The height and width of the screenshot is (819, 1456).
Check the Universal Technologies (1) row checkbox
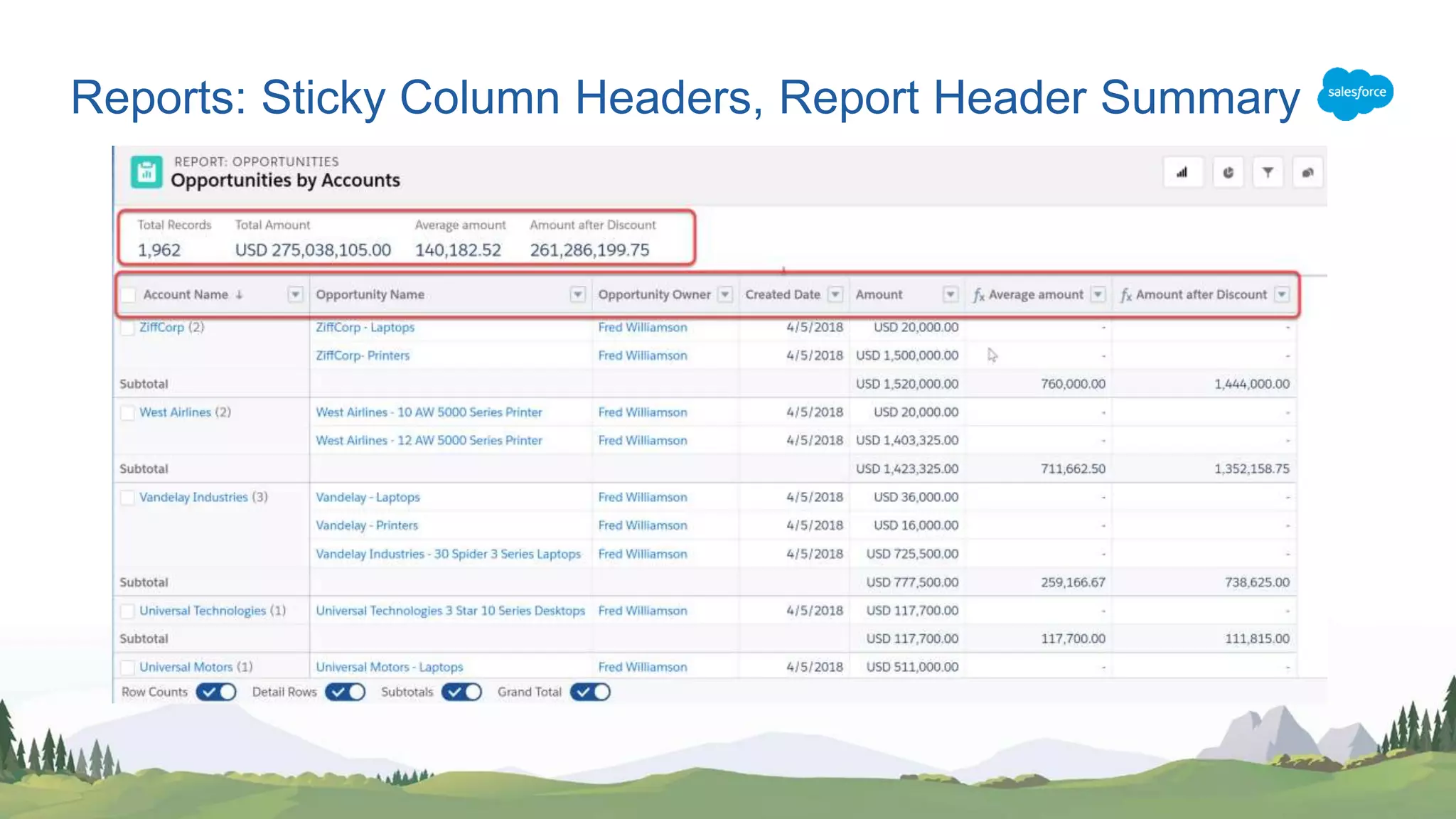tap(128, 611)
